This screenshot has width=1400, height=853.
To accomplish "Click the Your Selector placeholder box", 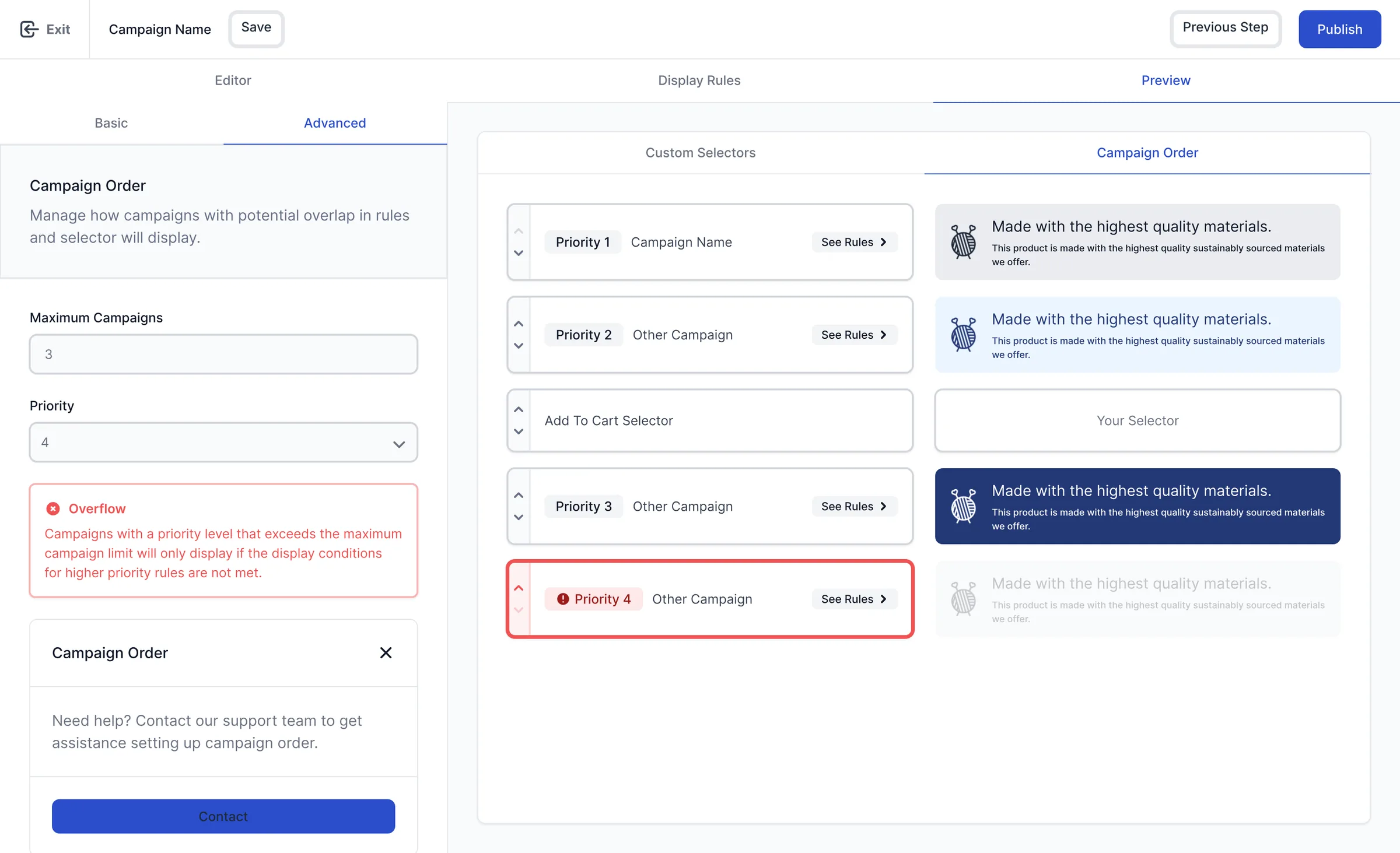I will pyautogui.click(x=1137, y=420).
